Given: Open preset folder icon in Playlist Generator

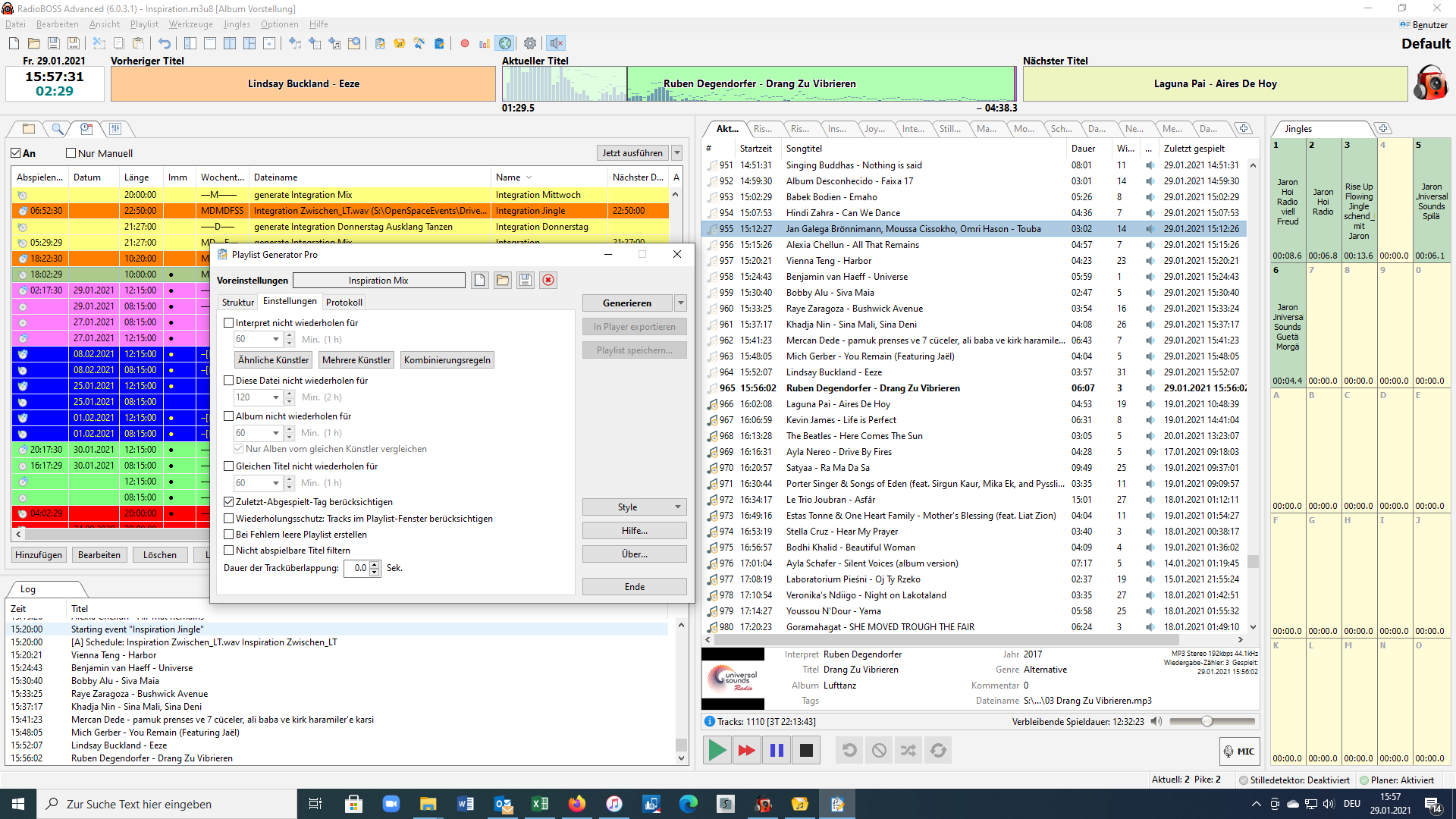Looking at the screenshot, I should 503,280.
